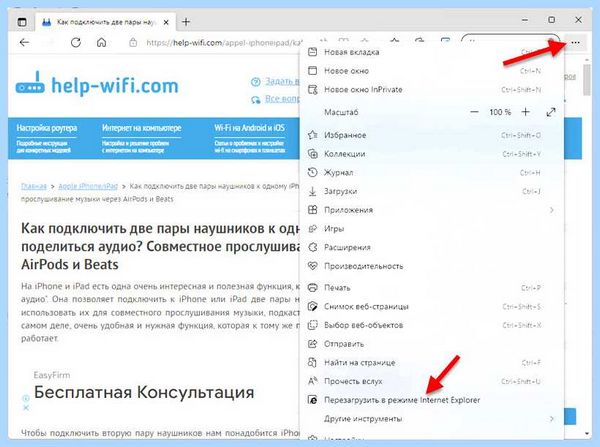Screen dimensions: 600x447
Task: Open Производительность from the menu
Action: click(x=432, y=266)
